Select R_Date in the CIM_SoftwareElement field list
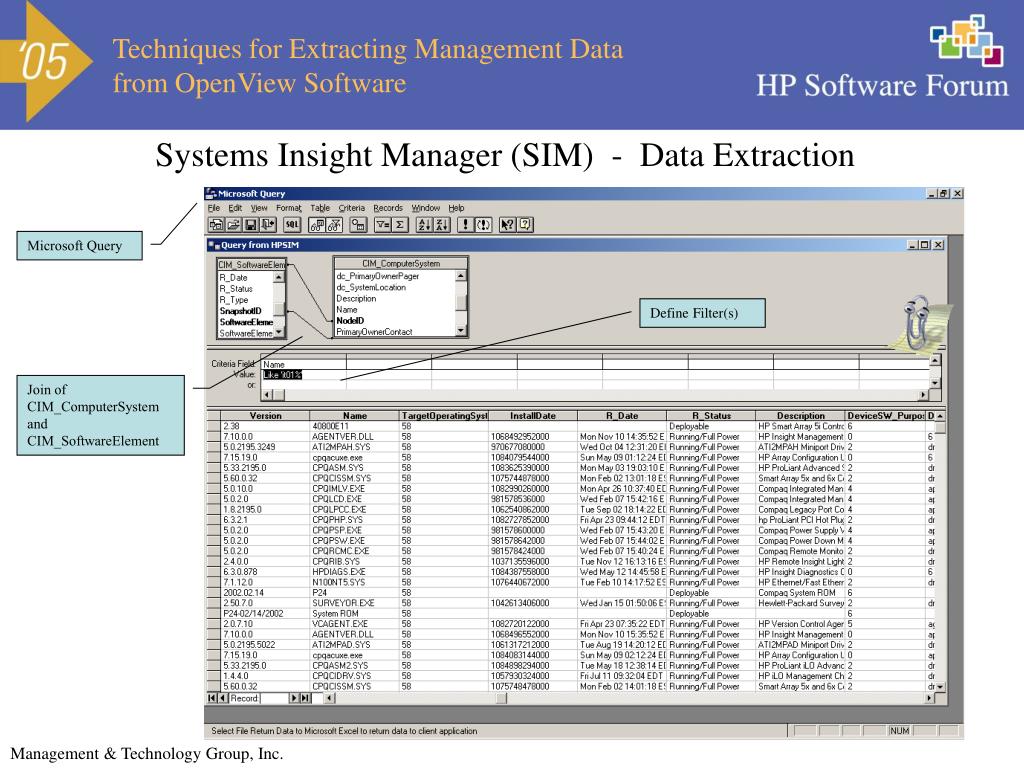This screenshot has width=1024, height=768. coord(233,278)
